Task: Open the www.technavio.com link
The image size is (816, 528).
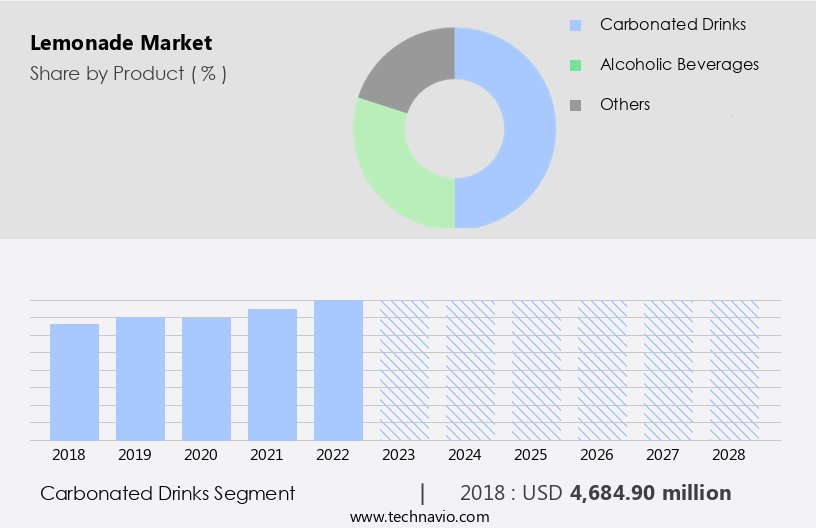Action: pyautogui.click(x=420, y=516)
